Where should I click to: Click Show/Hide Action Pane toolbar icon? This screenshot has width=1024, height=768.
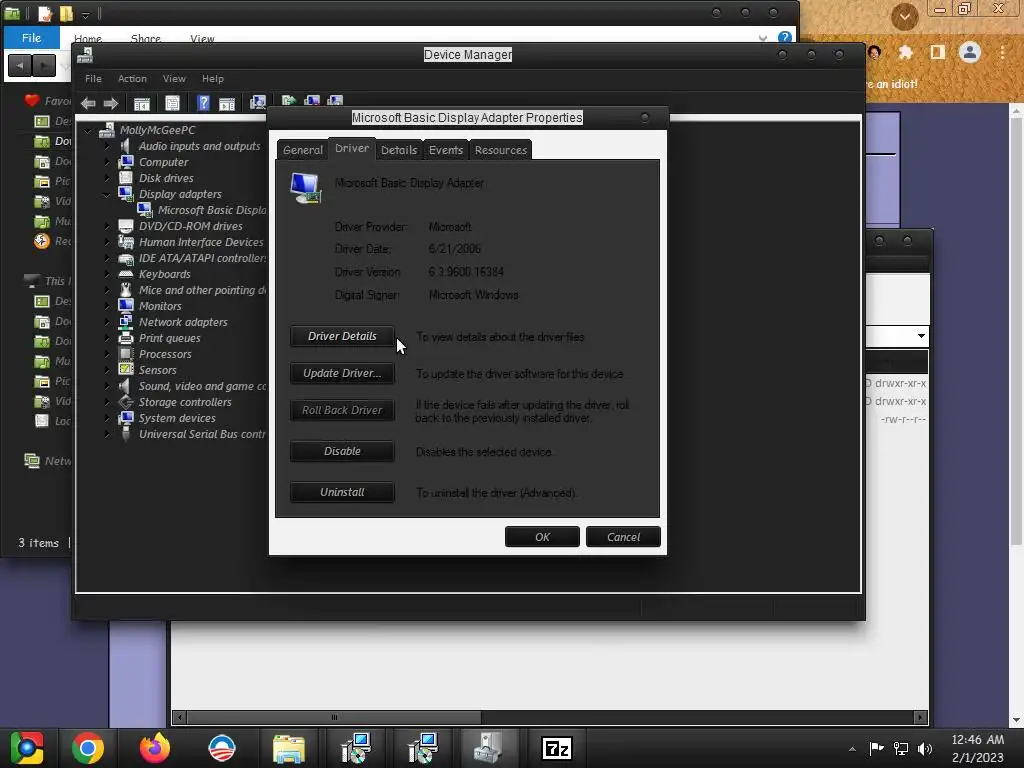tap(227, 103)
